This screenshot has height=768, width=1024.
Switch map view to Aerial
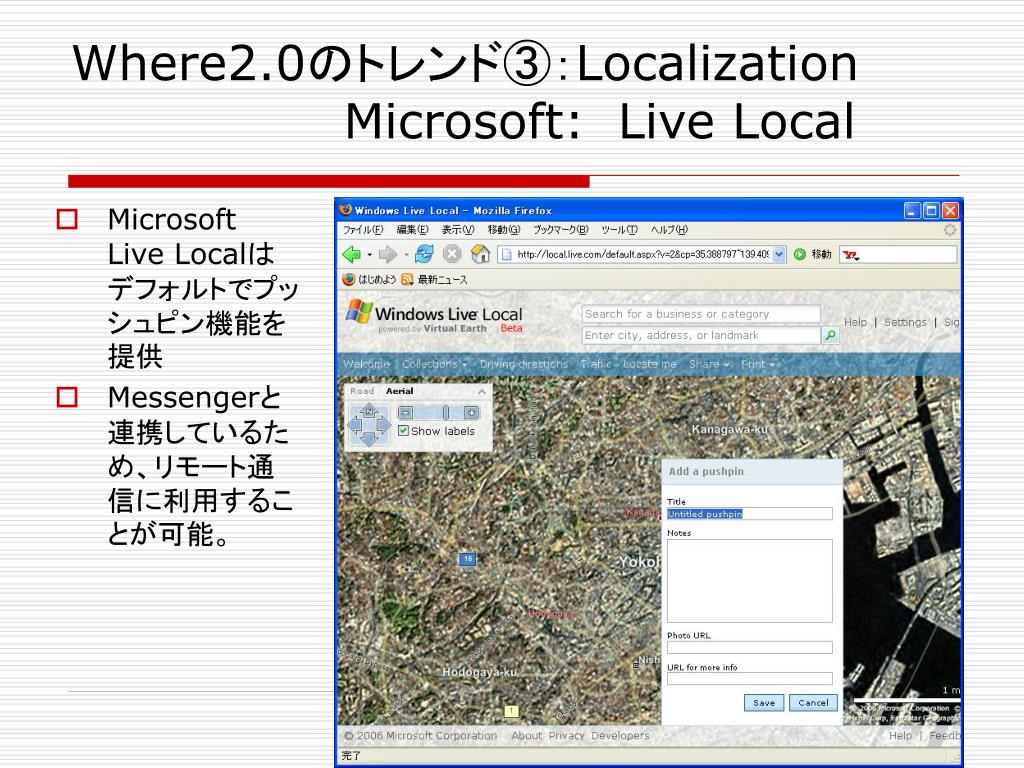tap(400, 391)
